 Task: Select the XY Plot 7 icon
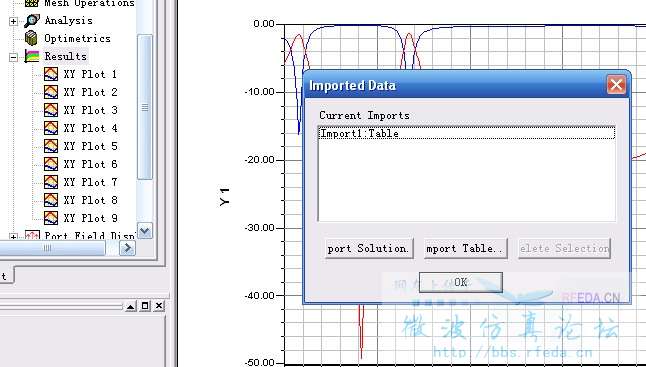(51, 182)
